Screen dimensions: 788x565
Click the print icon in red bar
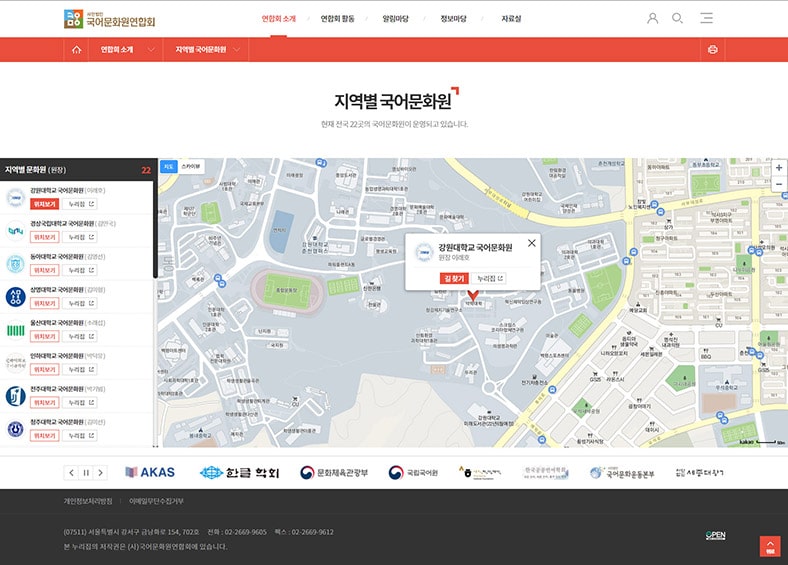tap(713, 49)
